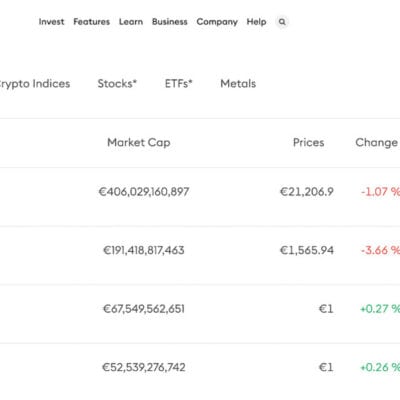
Task: Select market cap €67,549,562,651
Action: pyautogui.click(x=144, y=309)
